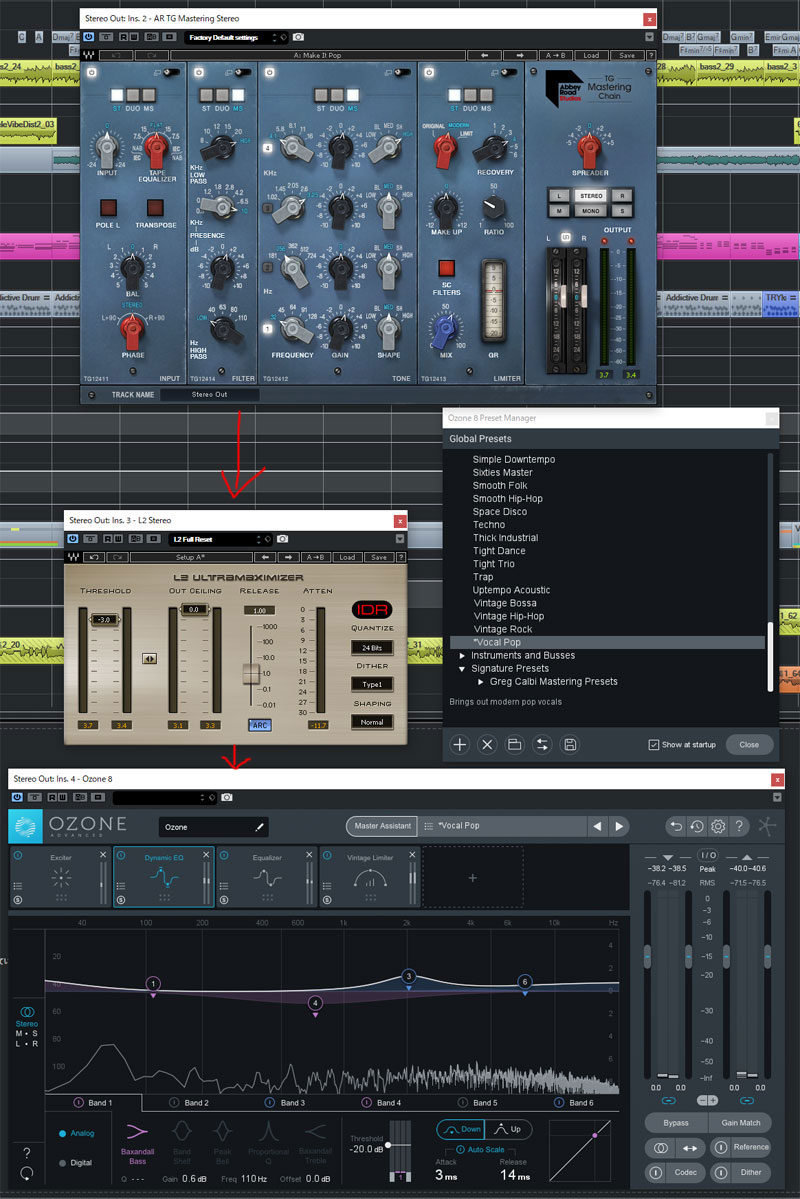Click the compare arrows icon in Preset Manager
The width and height of the screenshot is (800, 1199).
[542, 745]
